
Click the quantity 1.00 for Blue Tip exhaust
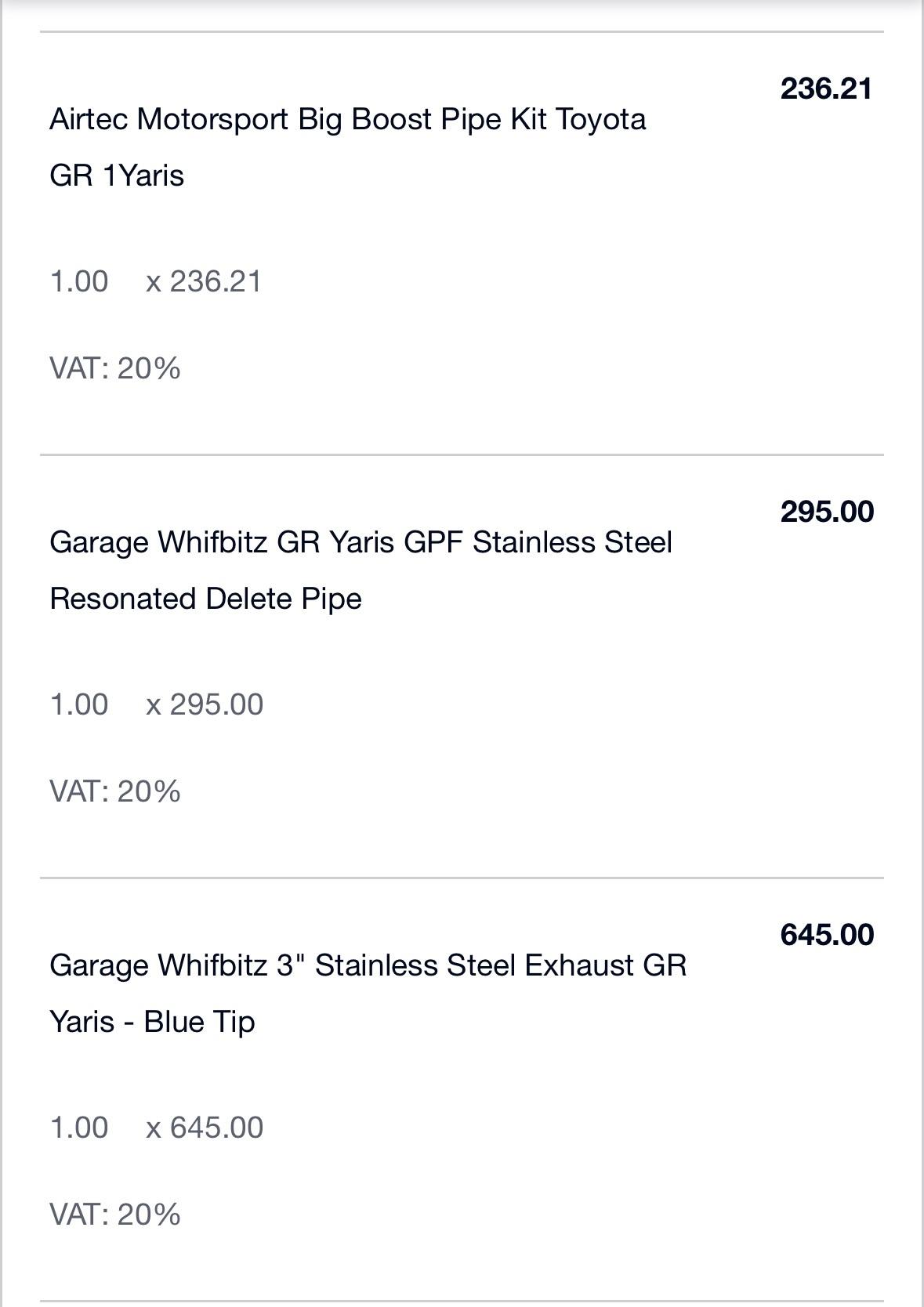tap(79, 1128)
